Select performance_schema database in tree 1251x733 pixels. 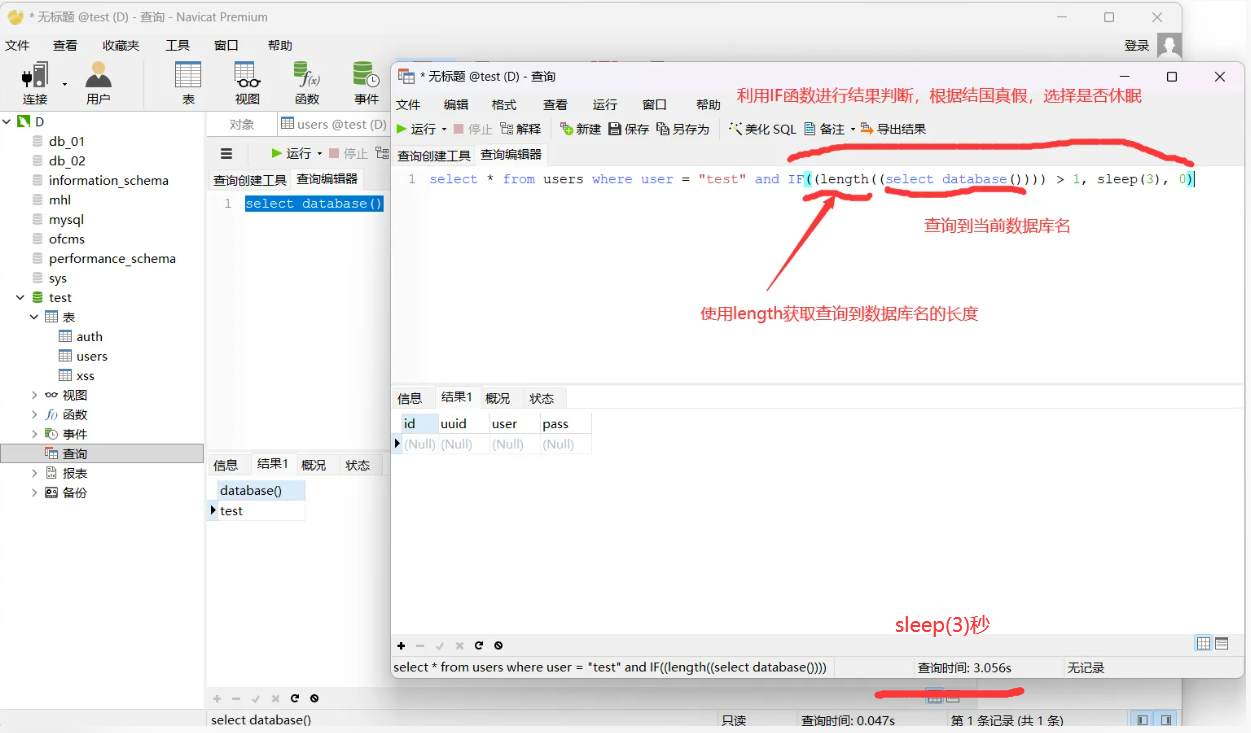[x=112, y=258]
